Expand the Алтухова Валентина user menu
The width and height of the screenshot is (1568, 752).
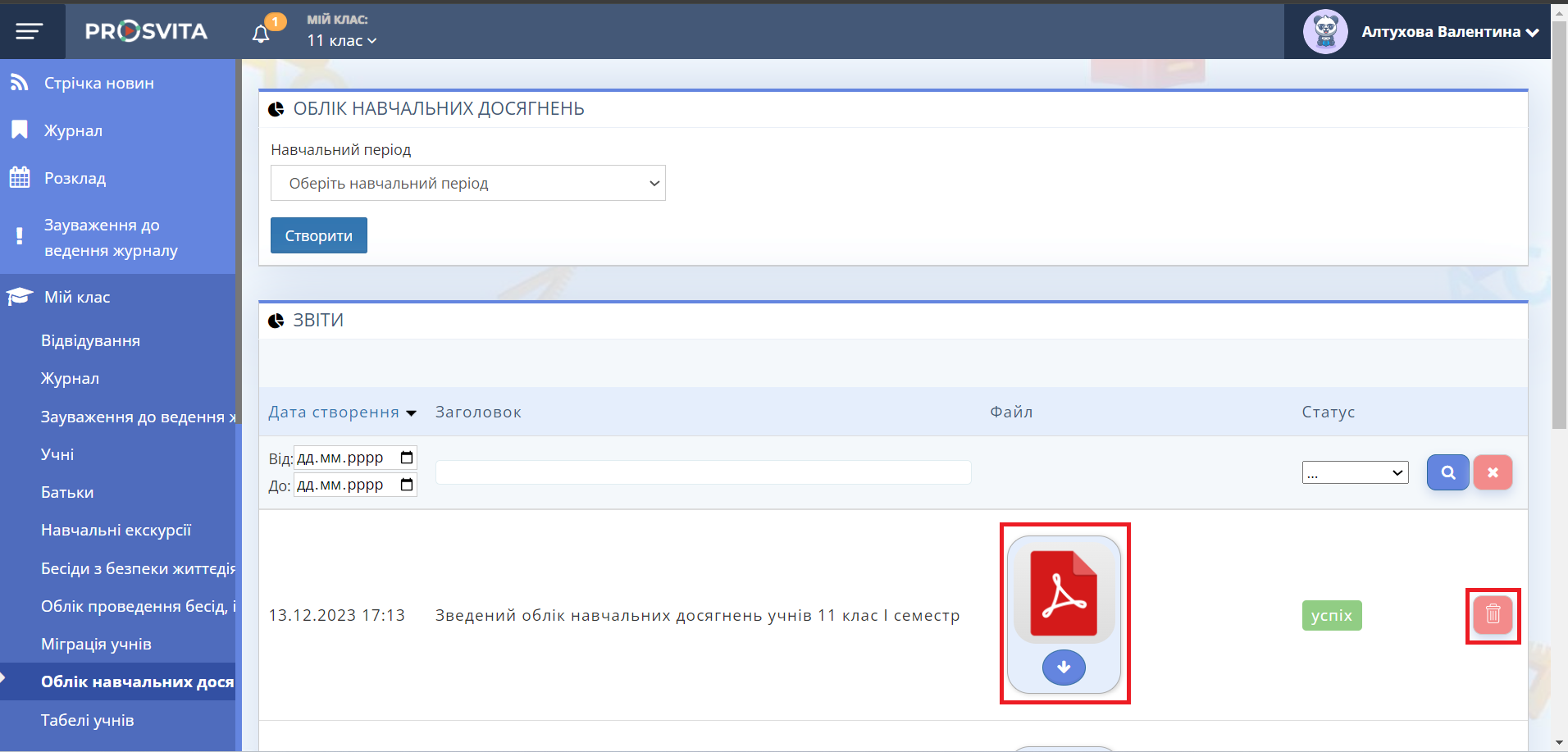click(1449, 32)
